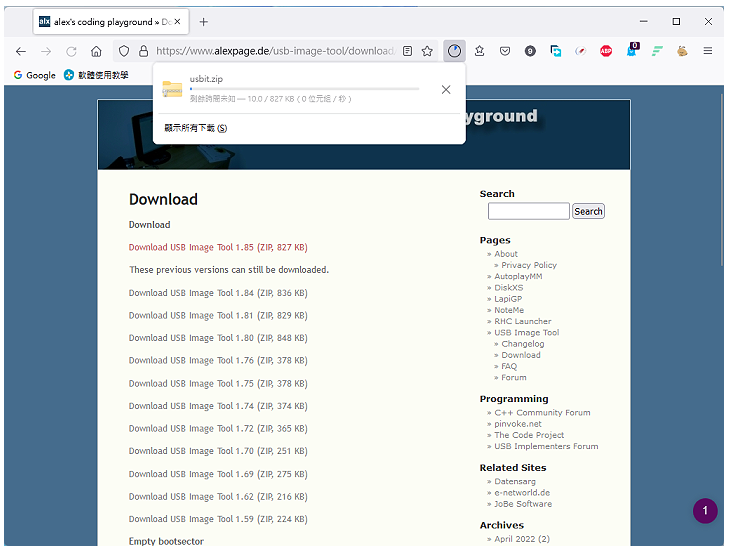
Task: Cancel the usbit.zip download
Action: pyautogui.click(x=446, y=89)
